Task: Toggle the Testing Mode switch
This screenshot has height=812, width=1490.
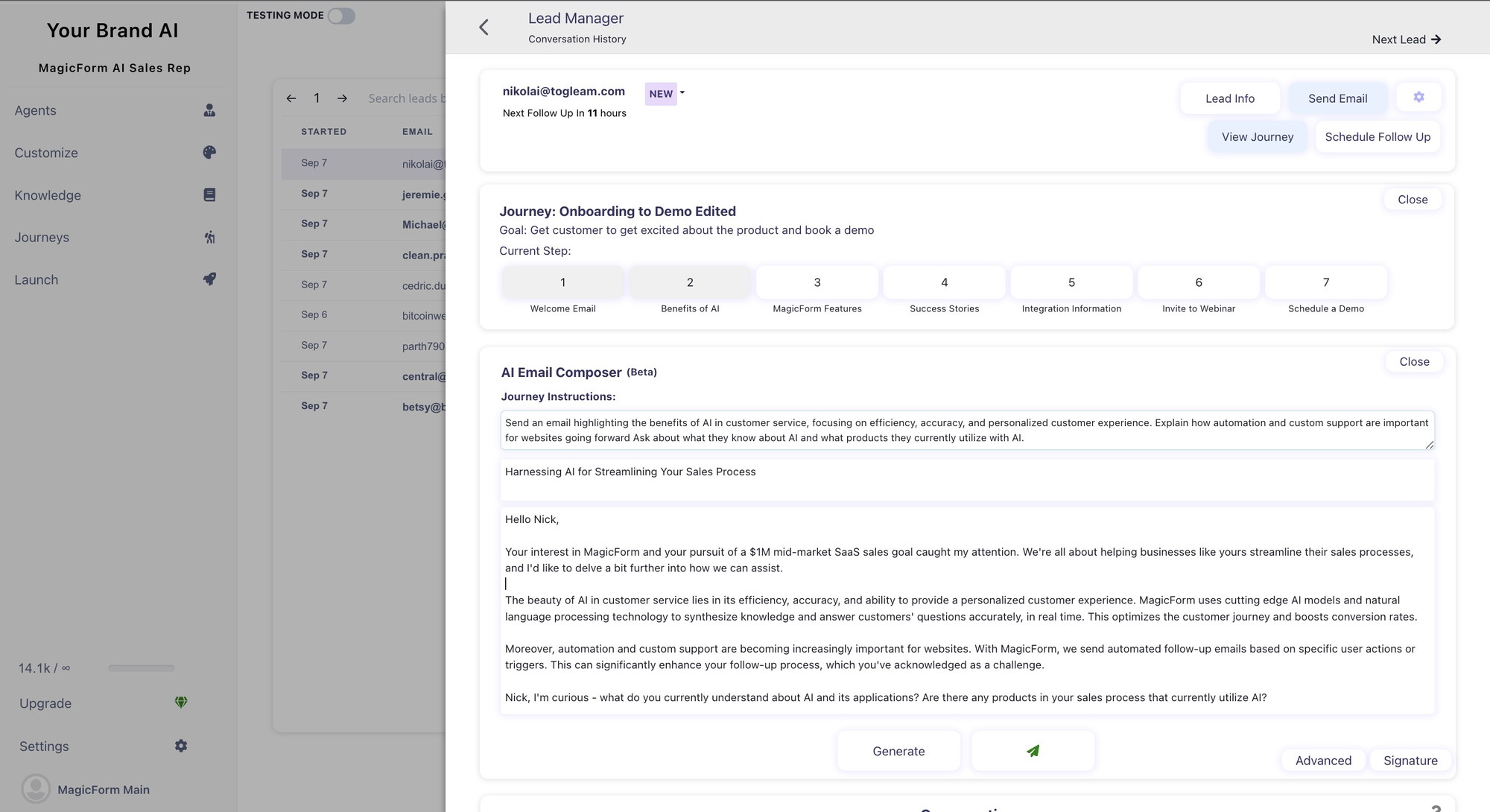Action: tap(341, 16)
